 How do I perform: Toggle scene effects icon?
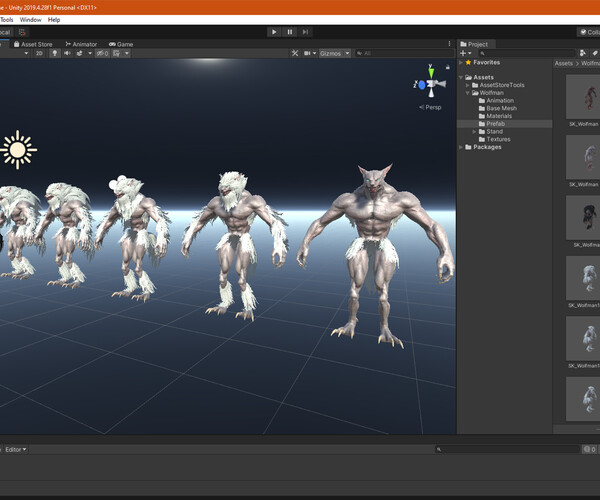[x=80, y=54]
